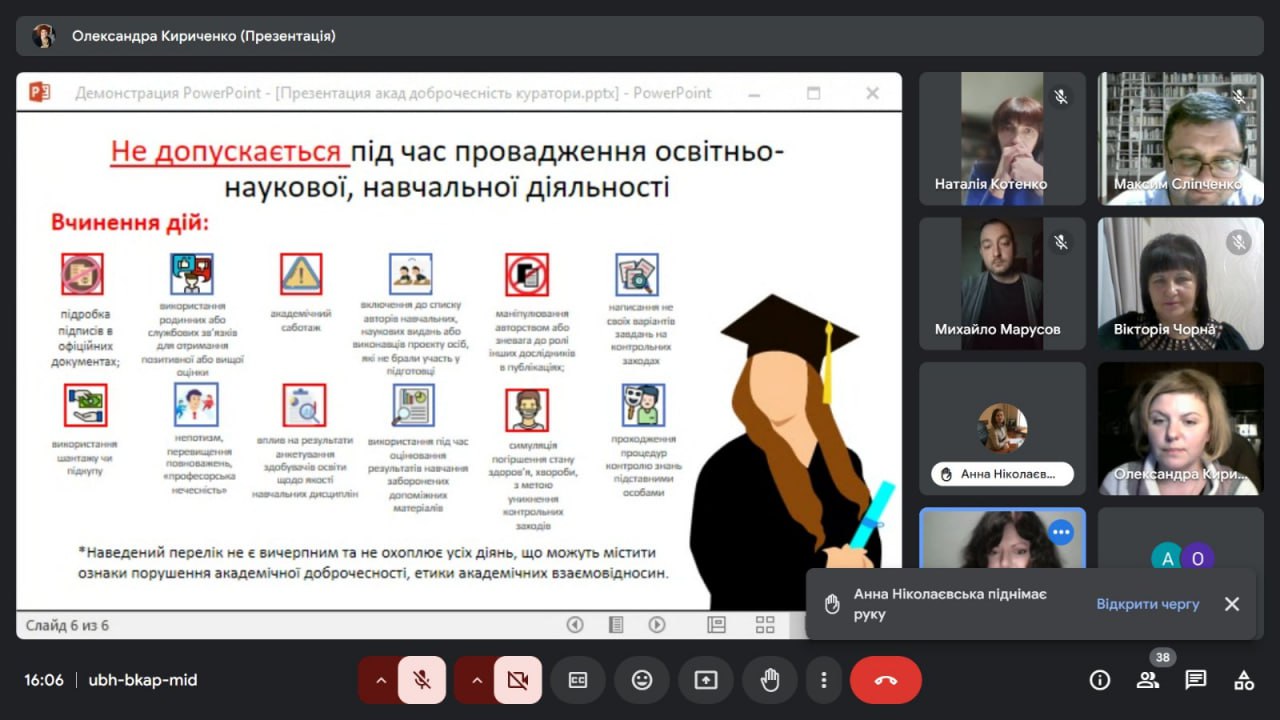Viewport: 1280px width, 720px height.
Task: Switch to normal view icon in PowerPoint status bar
Action: 716,625
